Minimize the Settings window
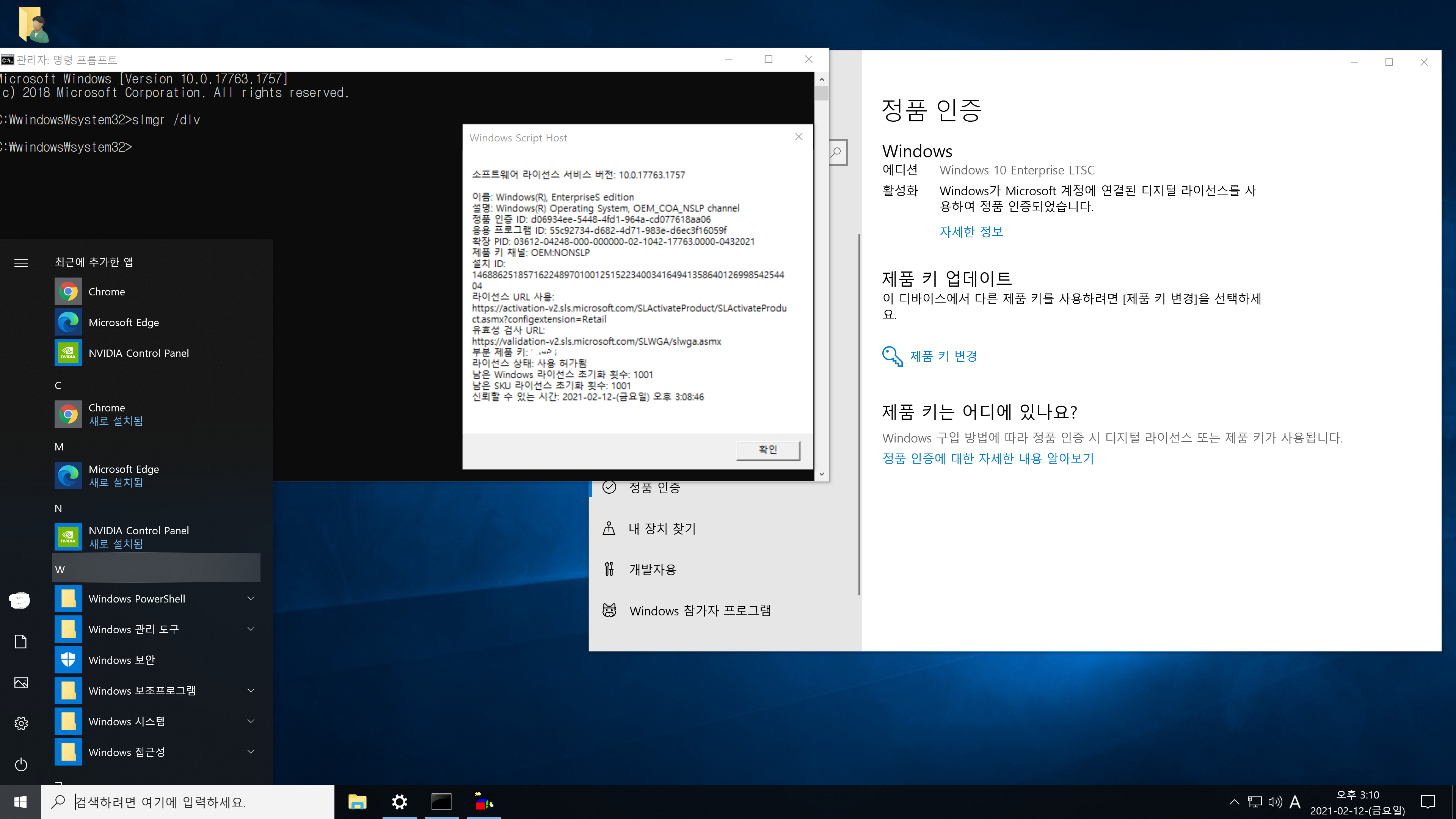 pyautogui.click(x=1354, y=62)
